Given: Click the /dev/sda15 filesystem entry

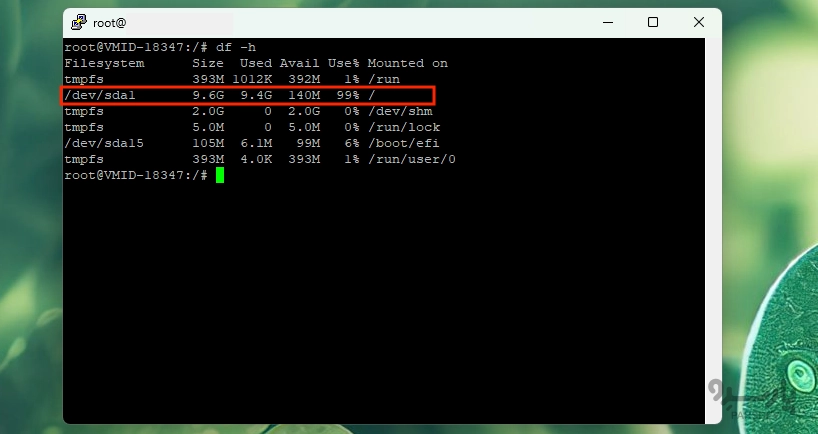Looking at the screenshot, I should click(x=104, y=143).
